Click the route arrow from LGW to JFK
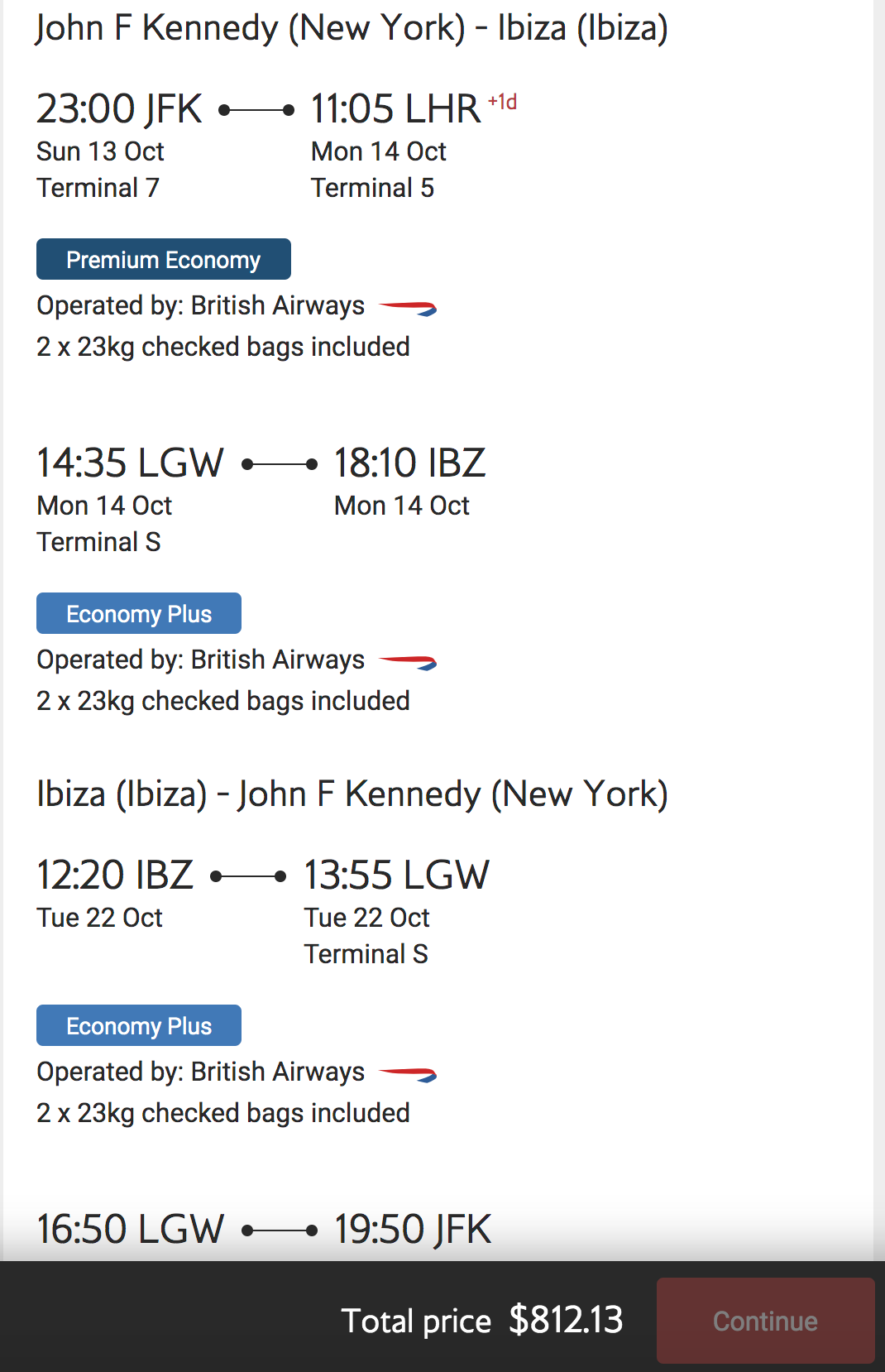885x1372 pixels. click(x=280, y=1230)
